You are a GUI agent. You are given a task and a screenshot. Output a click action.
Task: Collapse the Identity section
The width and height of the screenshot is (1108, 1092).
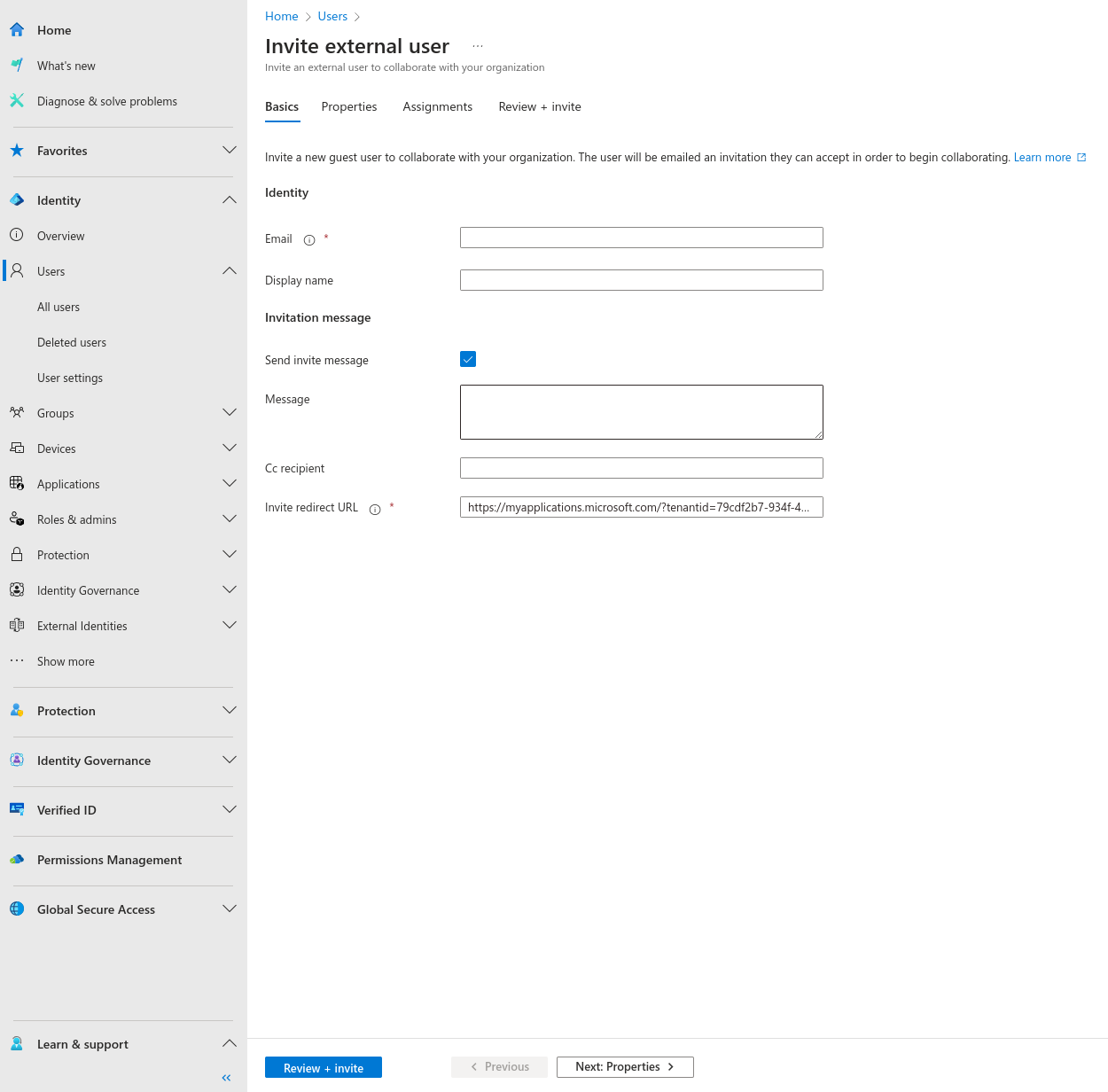pyautogui.click(x=230, y=199)
